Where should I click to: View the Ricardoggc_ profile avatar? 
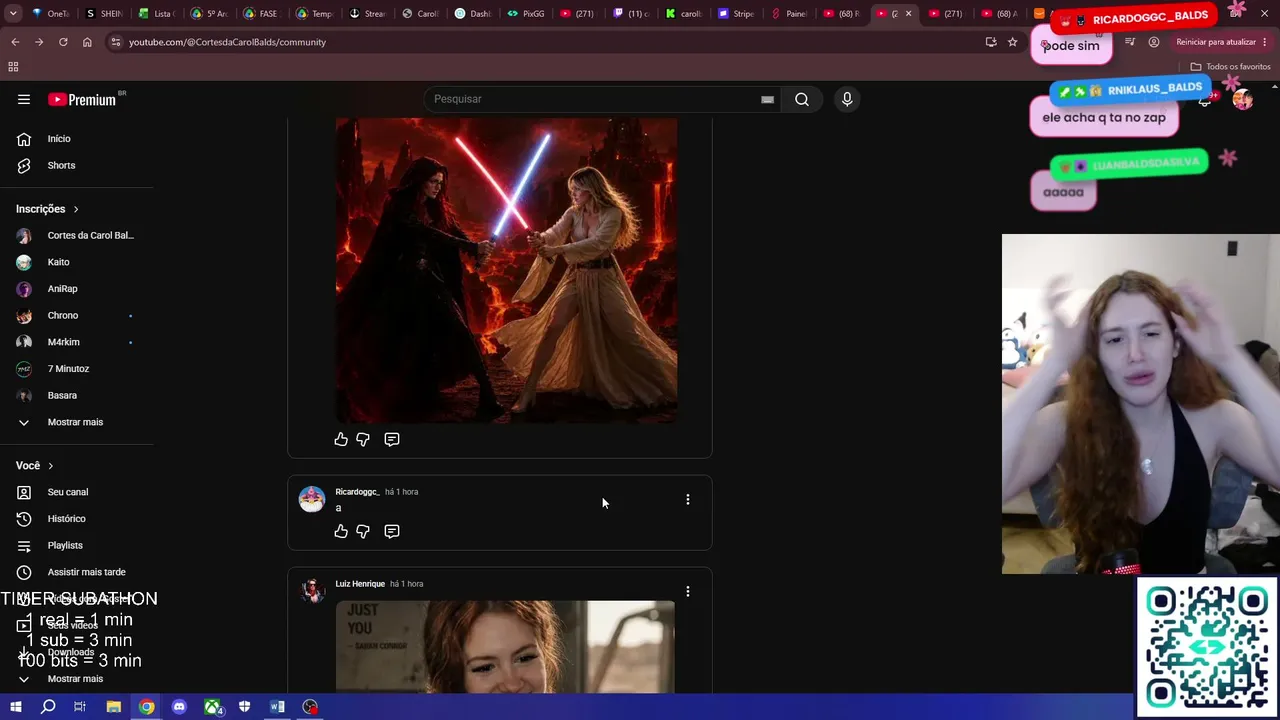point(312,499)
